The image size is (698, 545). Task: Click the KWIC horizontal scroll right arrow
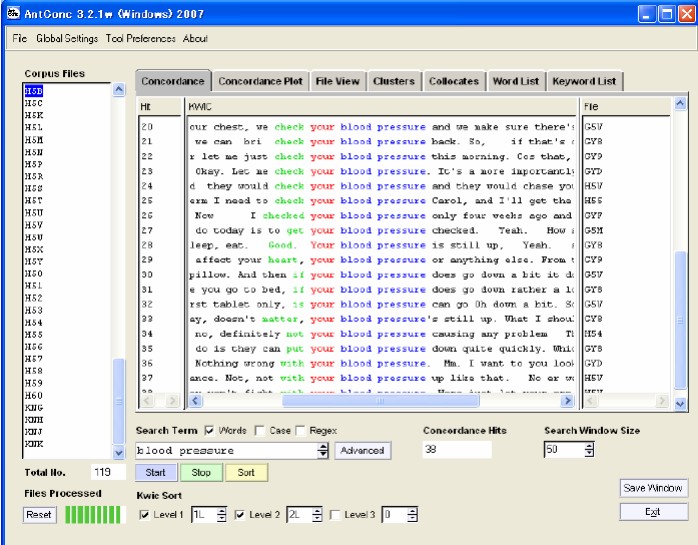(567, 401)
